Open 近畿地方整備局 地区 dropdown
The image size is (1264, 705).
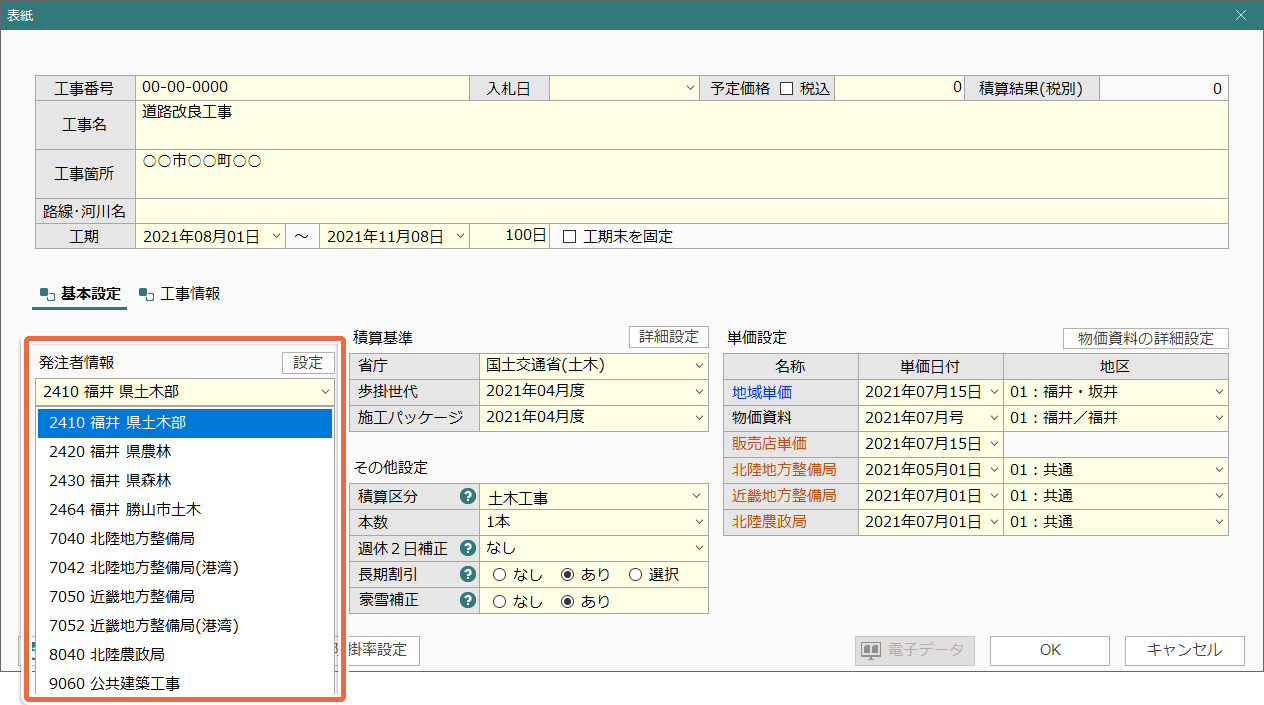1219,496
